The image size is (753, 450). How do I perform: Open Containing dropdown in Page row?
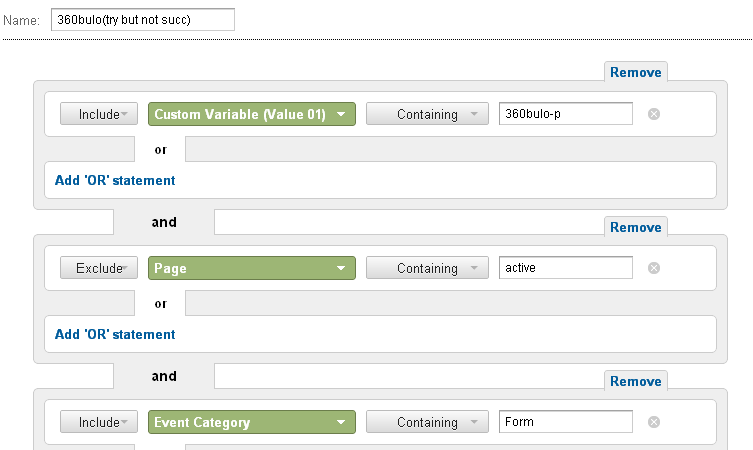pyautogui.click(x=427, y=268)
